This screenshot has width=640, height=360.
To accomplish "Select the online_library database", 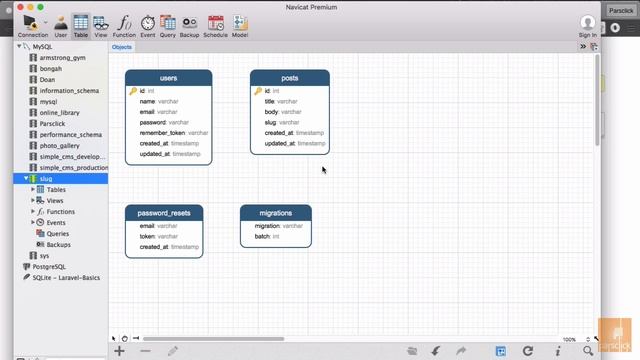I will pos(60,113).
